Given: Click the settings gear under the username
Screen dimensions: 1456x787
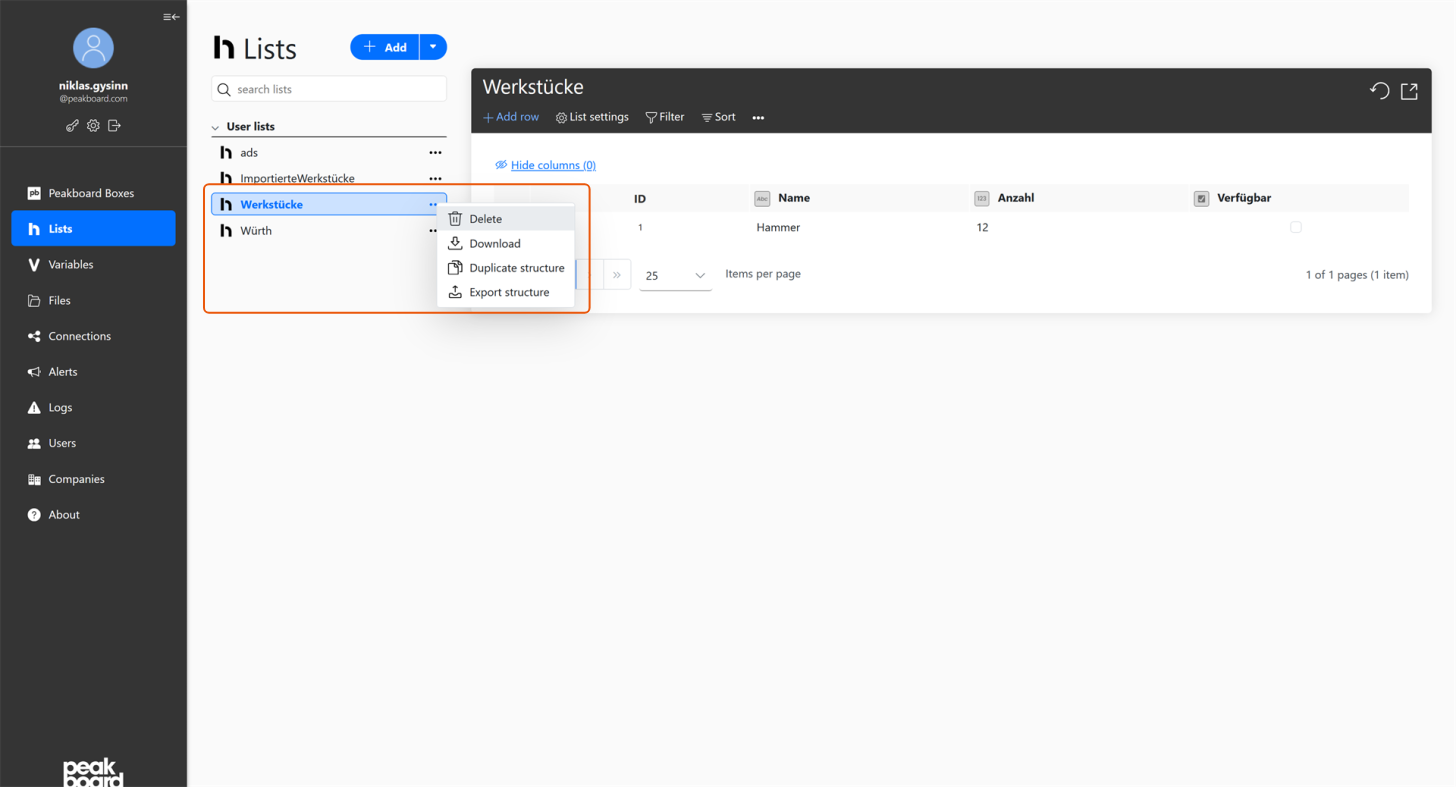Looking at the screenshot, I should (x=93, y=126).
